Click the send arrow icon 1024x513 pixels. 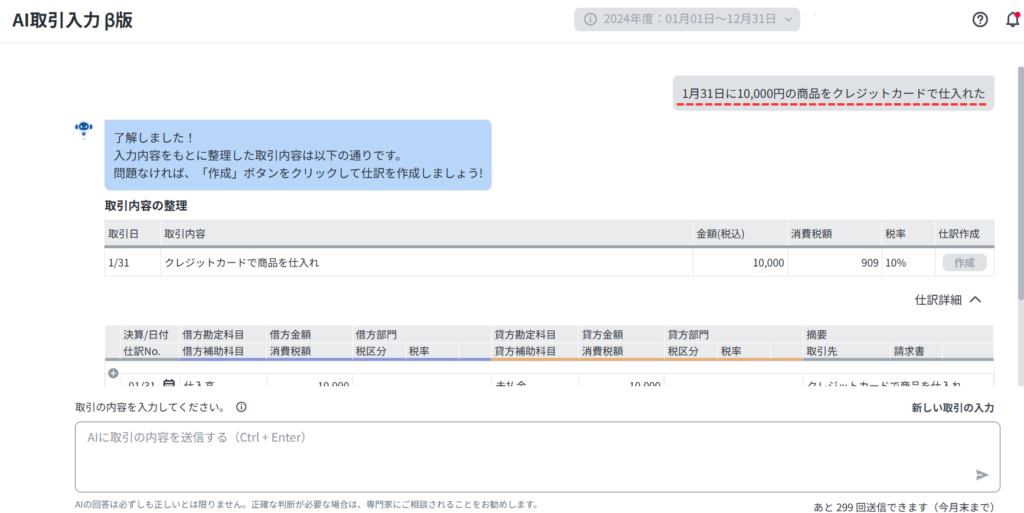tap(982, 475)
